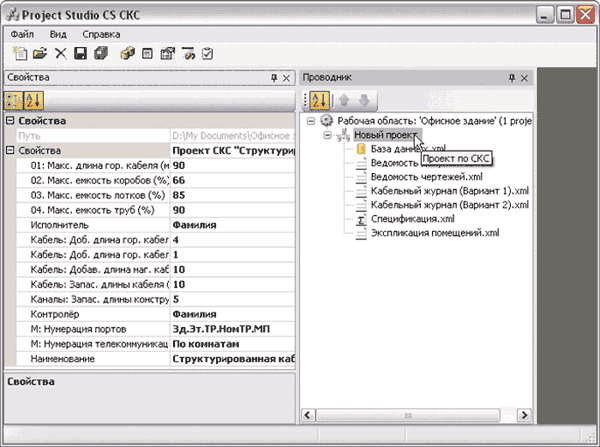Image resolution: width=600 pixels, height=447 pixels.
Task: Select the Кабель: Добав. длина маг. row label
Action: tap(99, 270)
